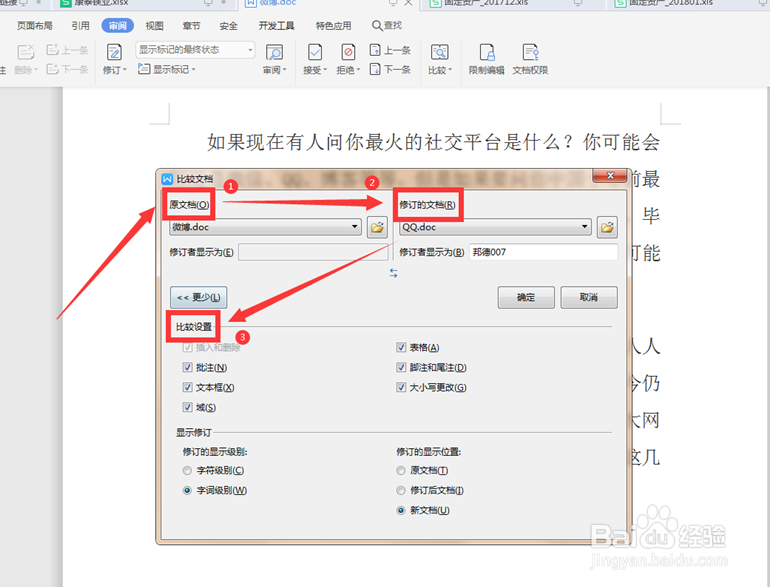The height and width of the screenshot is (587, 770).
Task: Open the Review (审阅) tab
Action: click(117, 26)
